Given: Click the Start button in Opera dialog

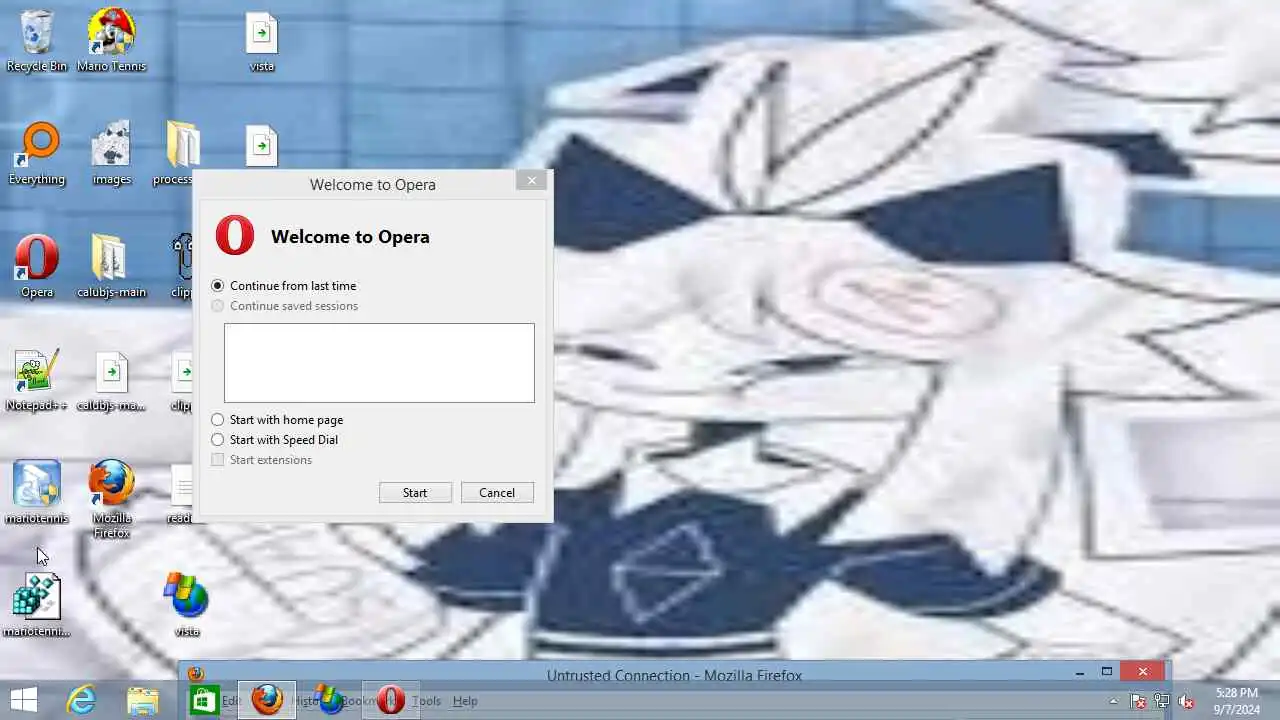Looking at the screenshot, I should pyautogui.click(x=415, y=493).
